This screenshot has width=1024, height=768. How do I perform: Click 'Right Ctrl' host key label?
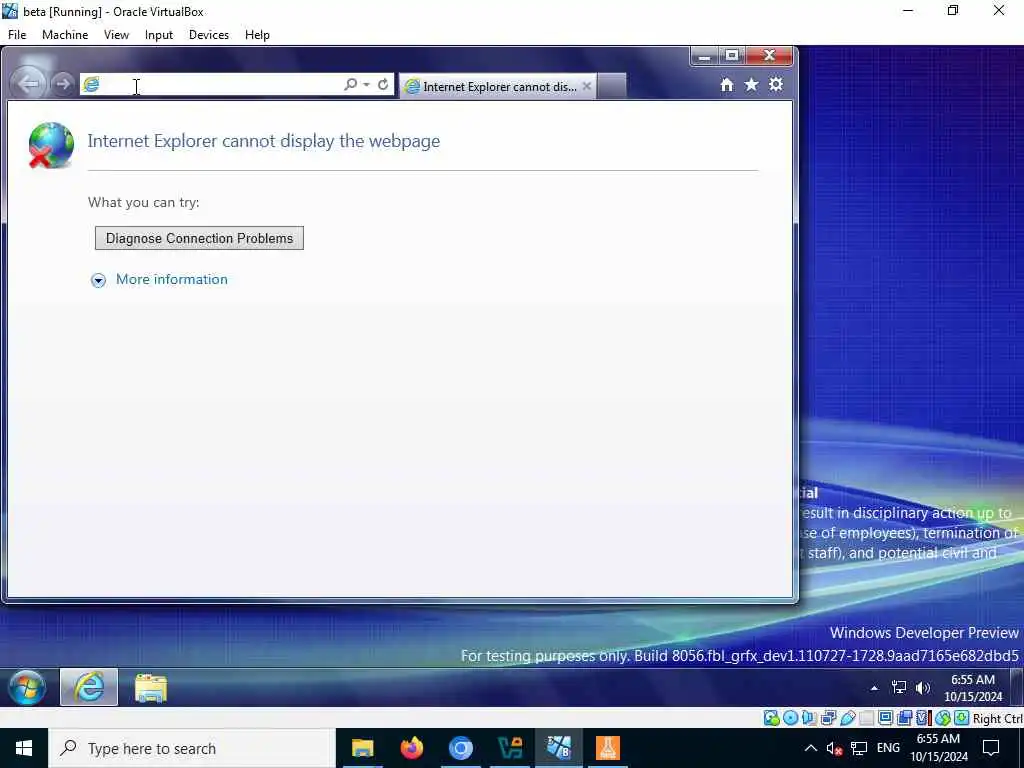[x=997, y=718]
